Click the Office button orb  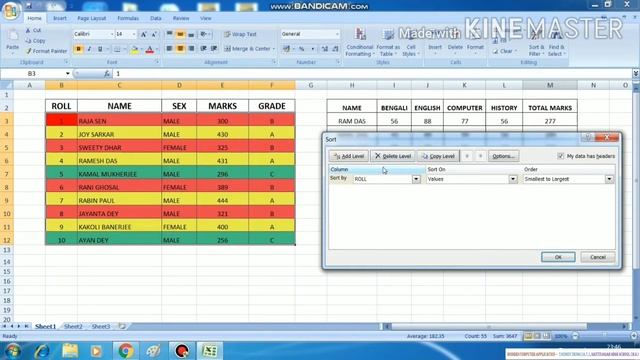11,11
